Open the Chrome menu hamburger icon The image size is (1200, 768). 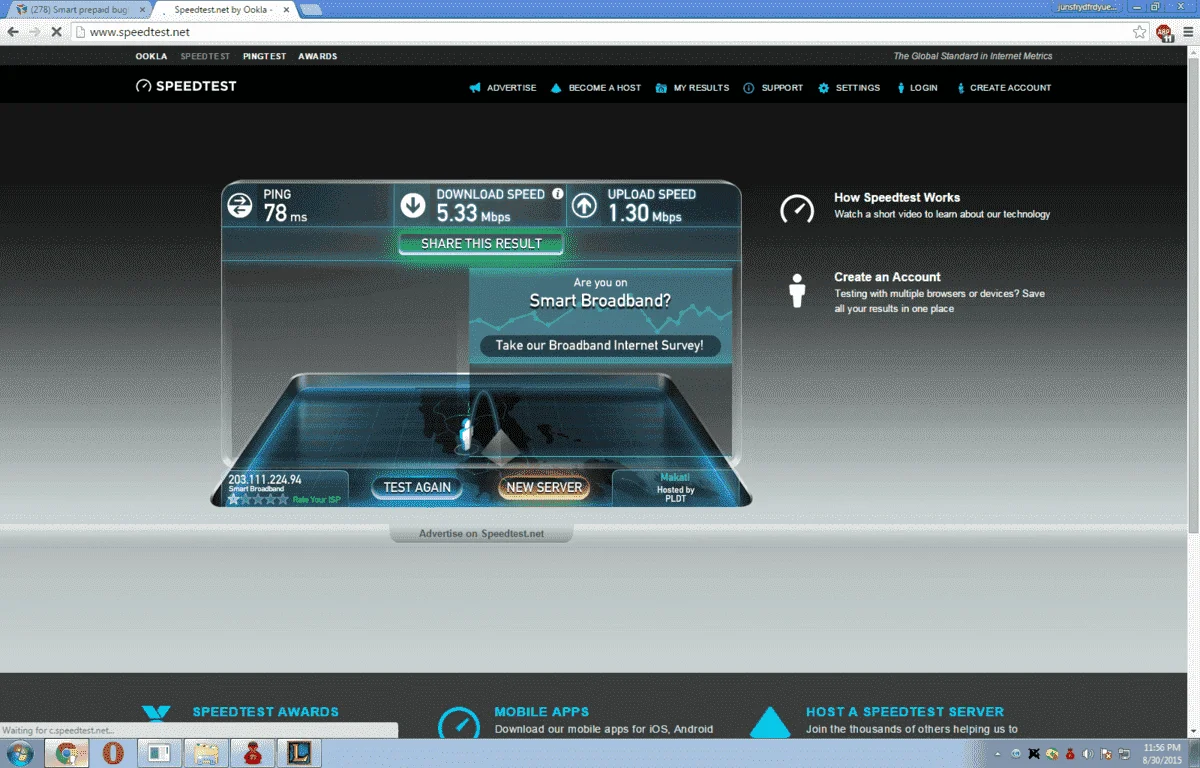[x=1187, y=32]
